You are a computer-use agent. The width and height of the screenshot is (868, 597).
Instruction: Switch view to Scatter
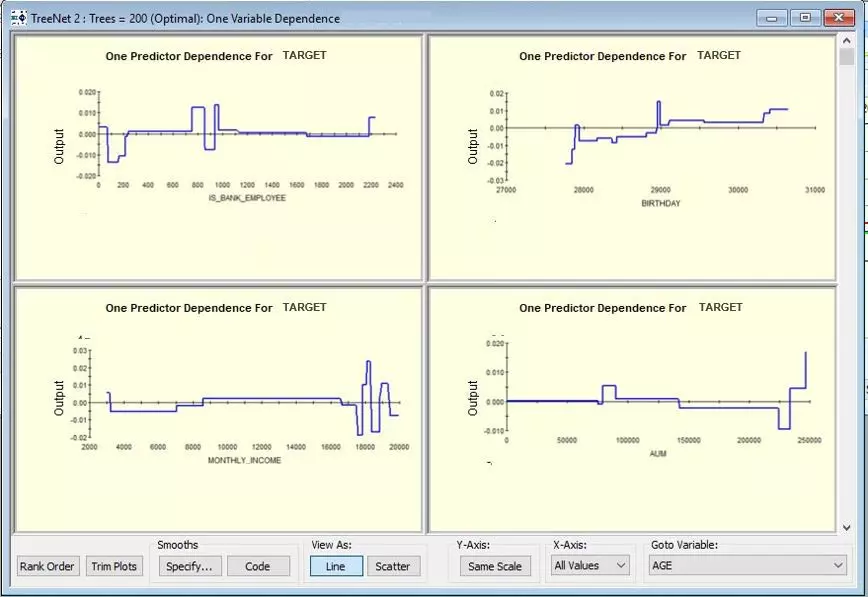pyautogui.click(x=393, y=566)
